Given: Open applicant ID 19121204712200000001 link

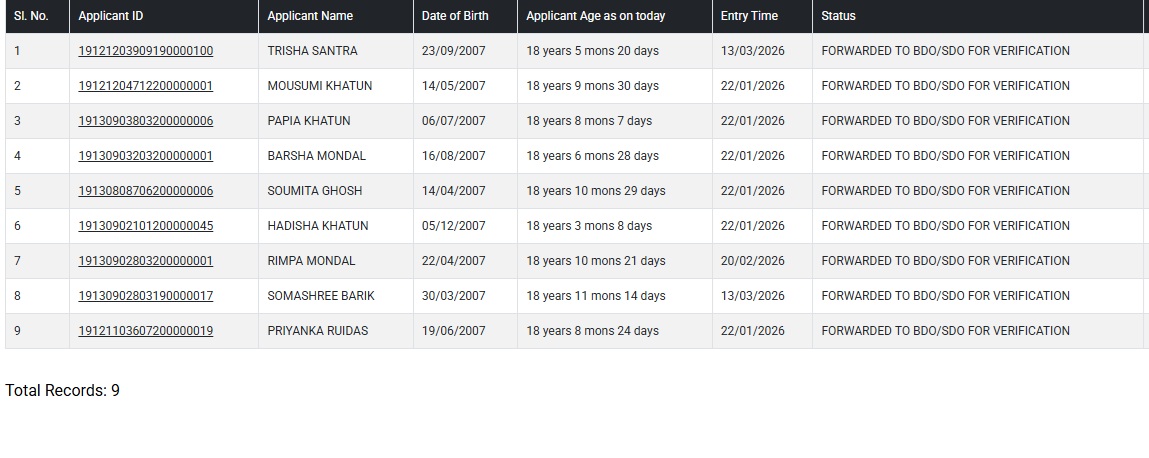Looking at the screenshot, I should click(145, 86).
